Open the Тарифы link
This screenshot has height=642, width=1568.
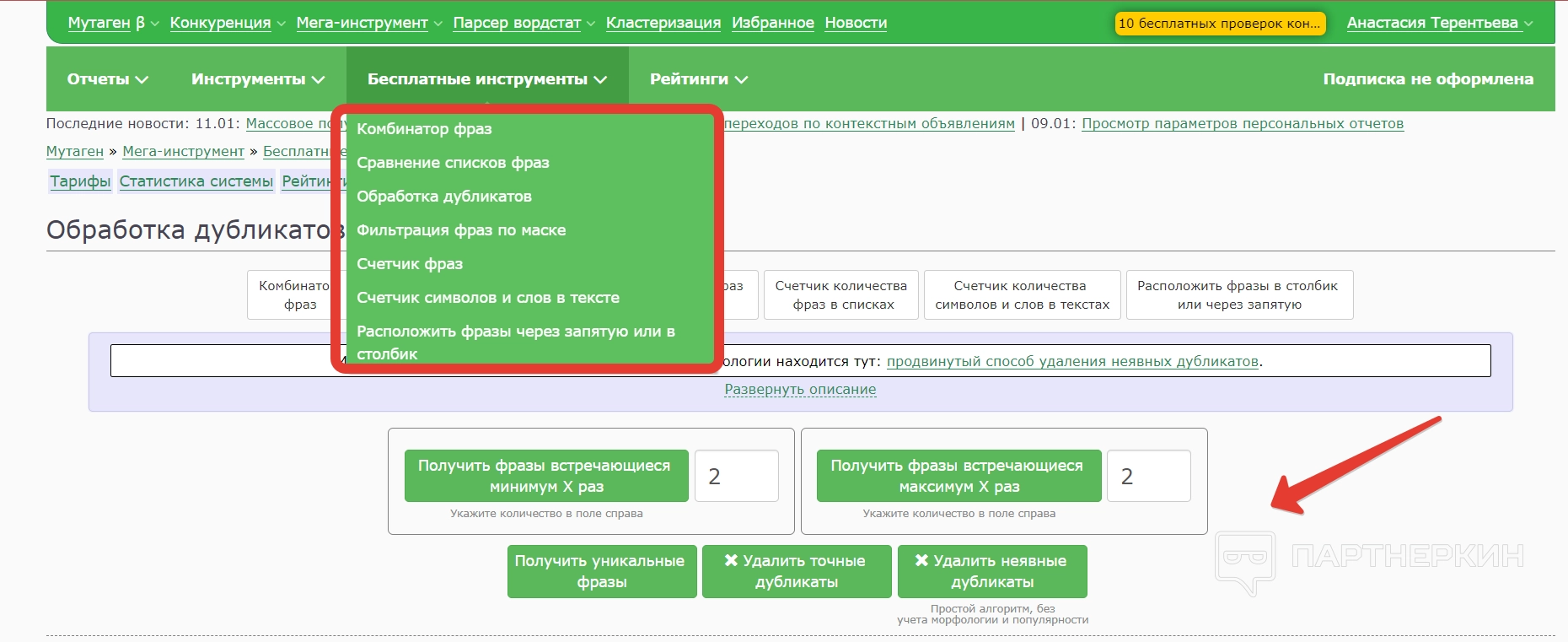[x=80, y=181]
